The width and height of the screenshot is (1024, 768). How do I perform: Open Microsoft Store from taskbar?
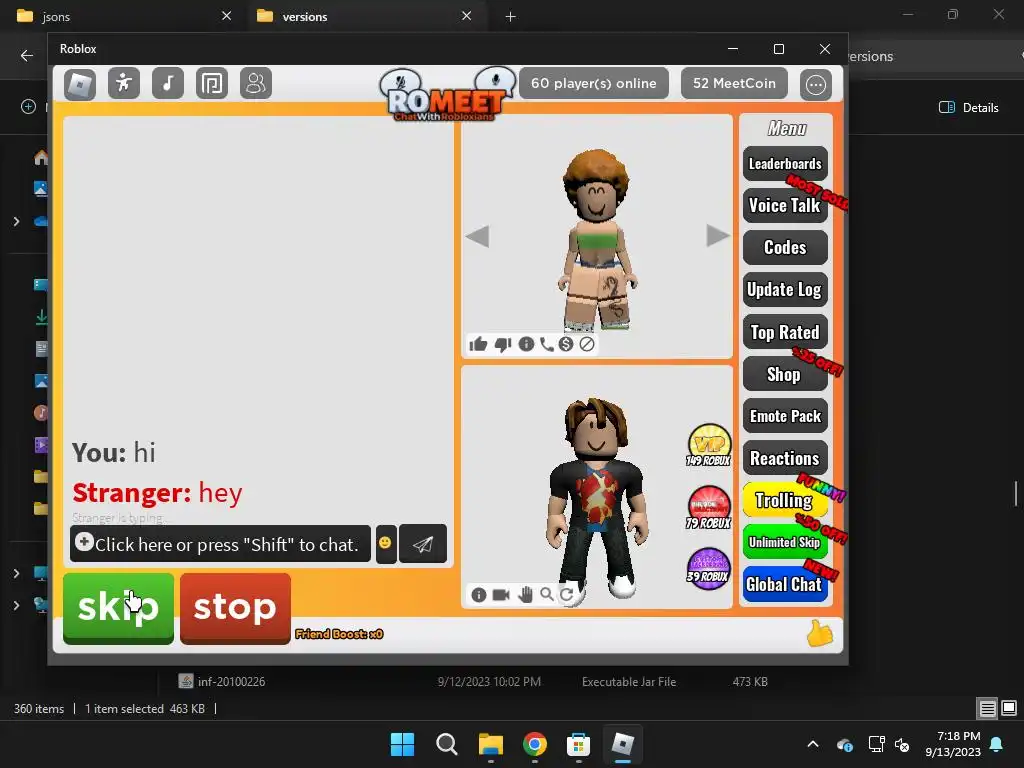(579, 744)
